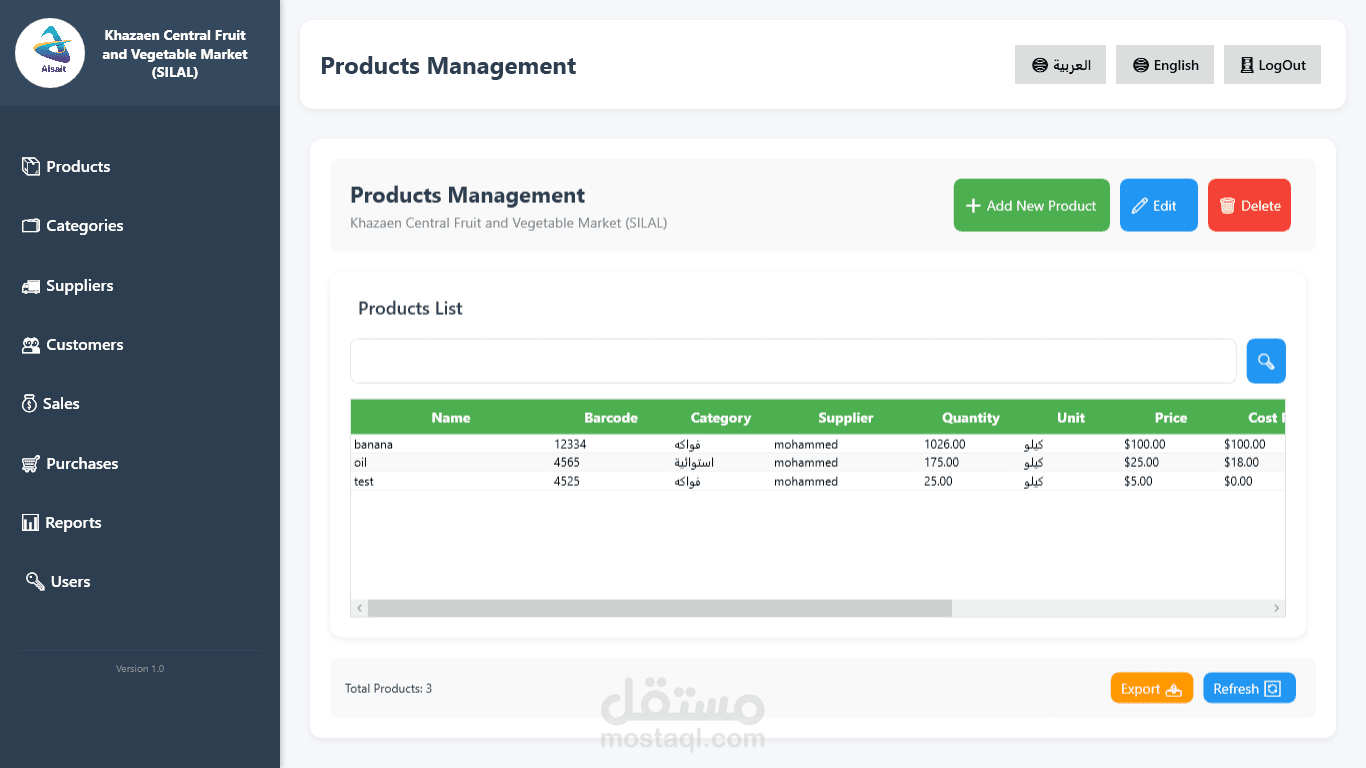Screen dimensions: 1366x768
Task: Click the Unit column header
Action: (x=1071, y=418)
